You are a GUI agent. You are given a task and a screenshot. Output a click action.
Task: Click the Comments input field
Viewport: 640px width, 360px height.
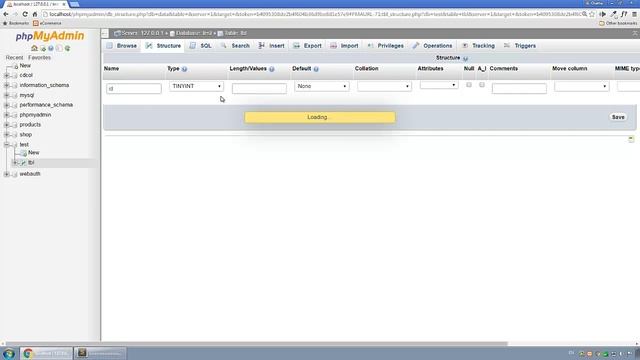(519, 88)
